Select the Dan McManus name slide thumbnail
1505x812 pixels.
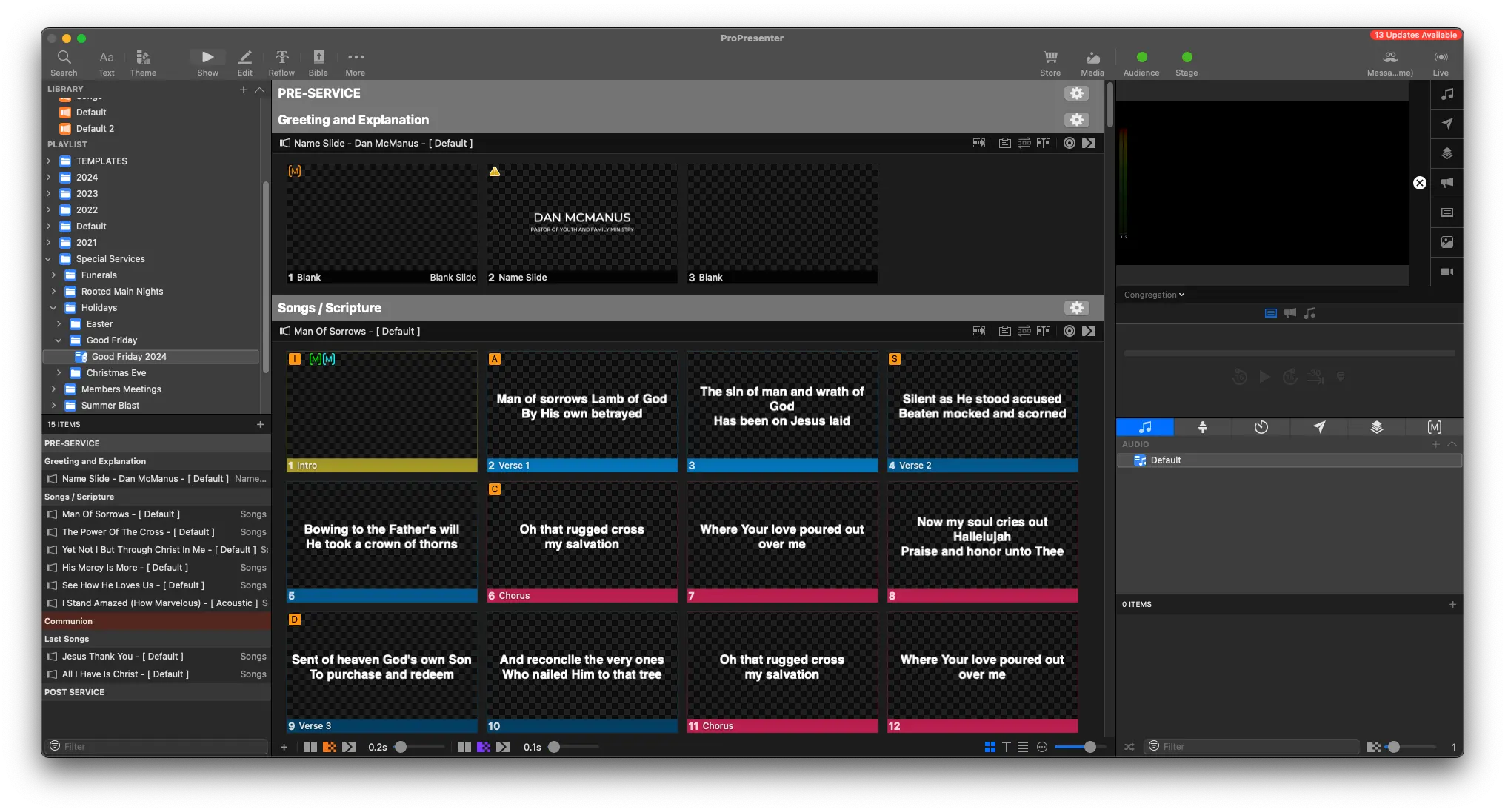click(x=581, y=223)
